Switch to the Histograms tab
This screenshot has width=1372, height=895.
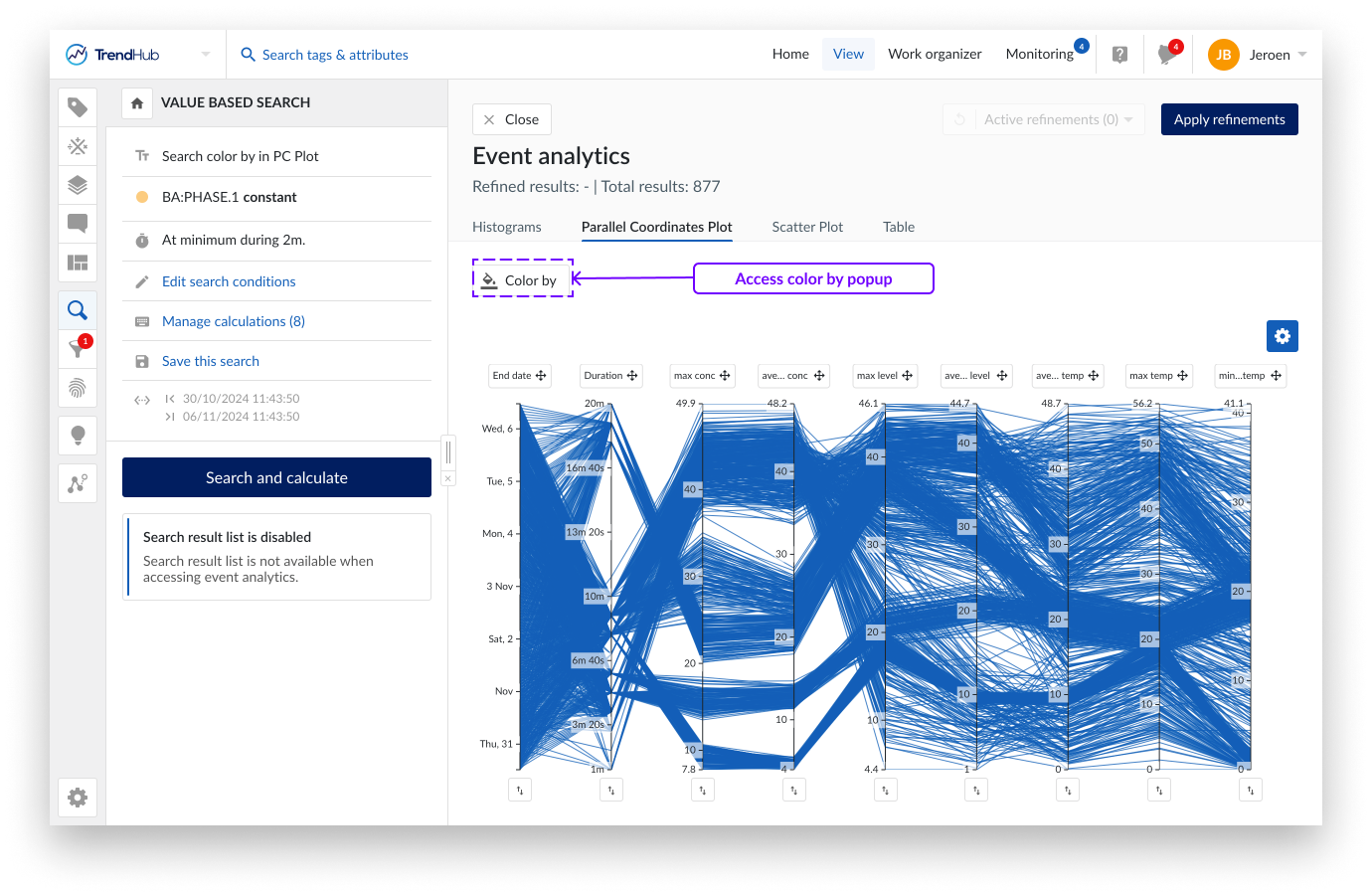[506, 227]
